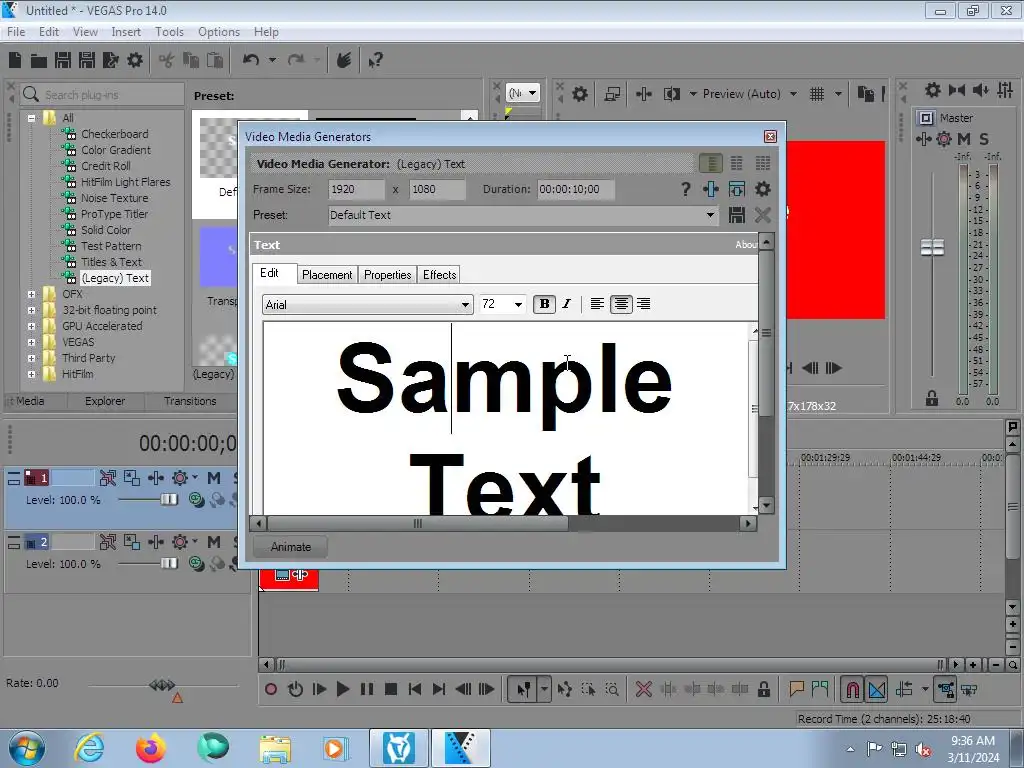This screenshot has height=768, width=1024.
Task: Click the undo arrow icon
Action: (x=251, y=60)
